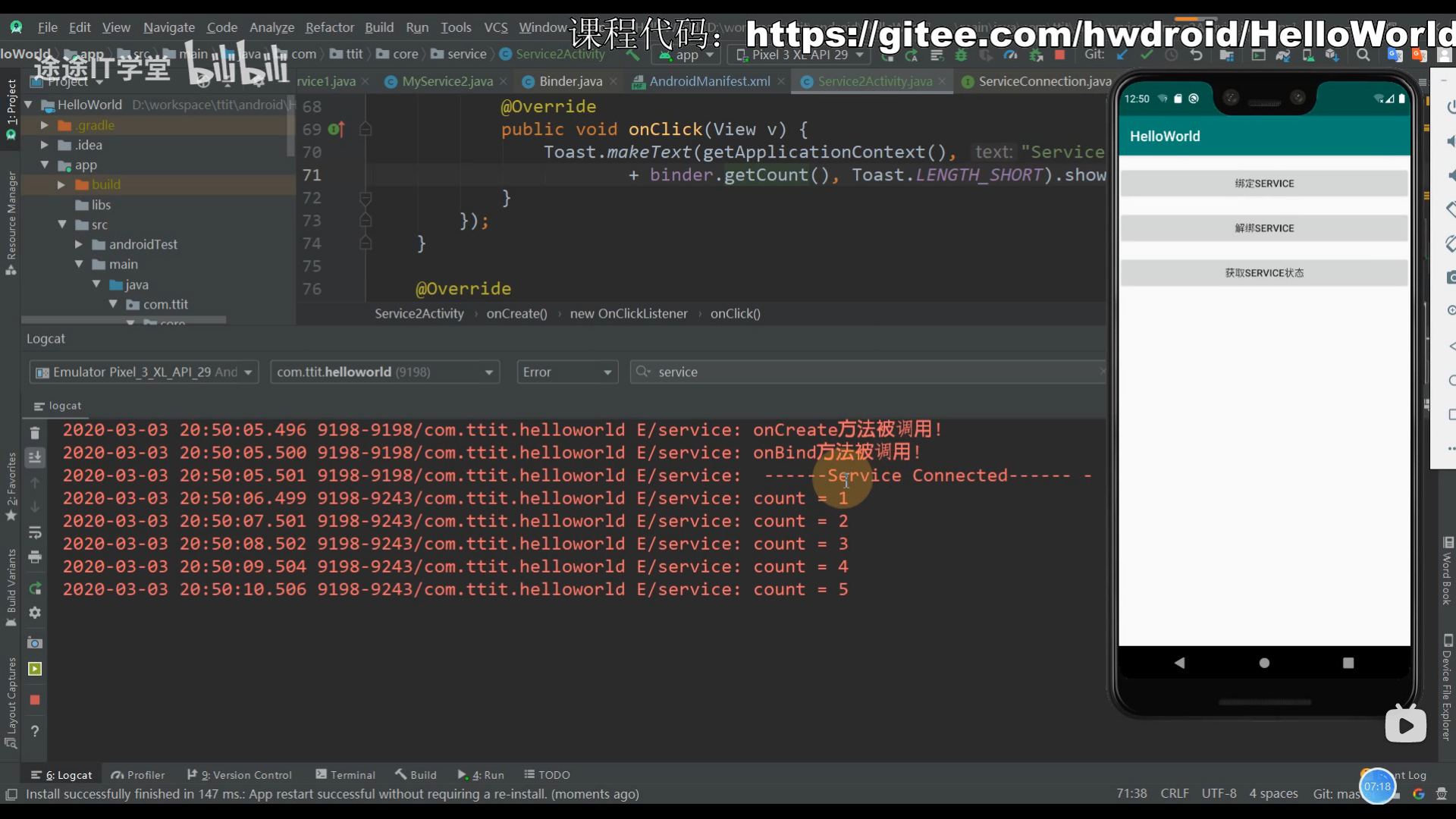Take a screen capture with camera icon

point(35,643)
